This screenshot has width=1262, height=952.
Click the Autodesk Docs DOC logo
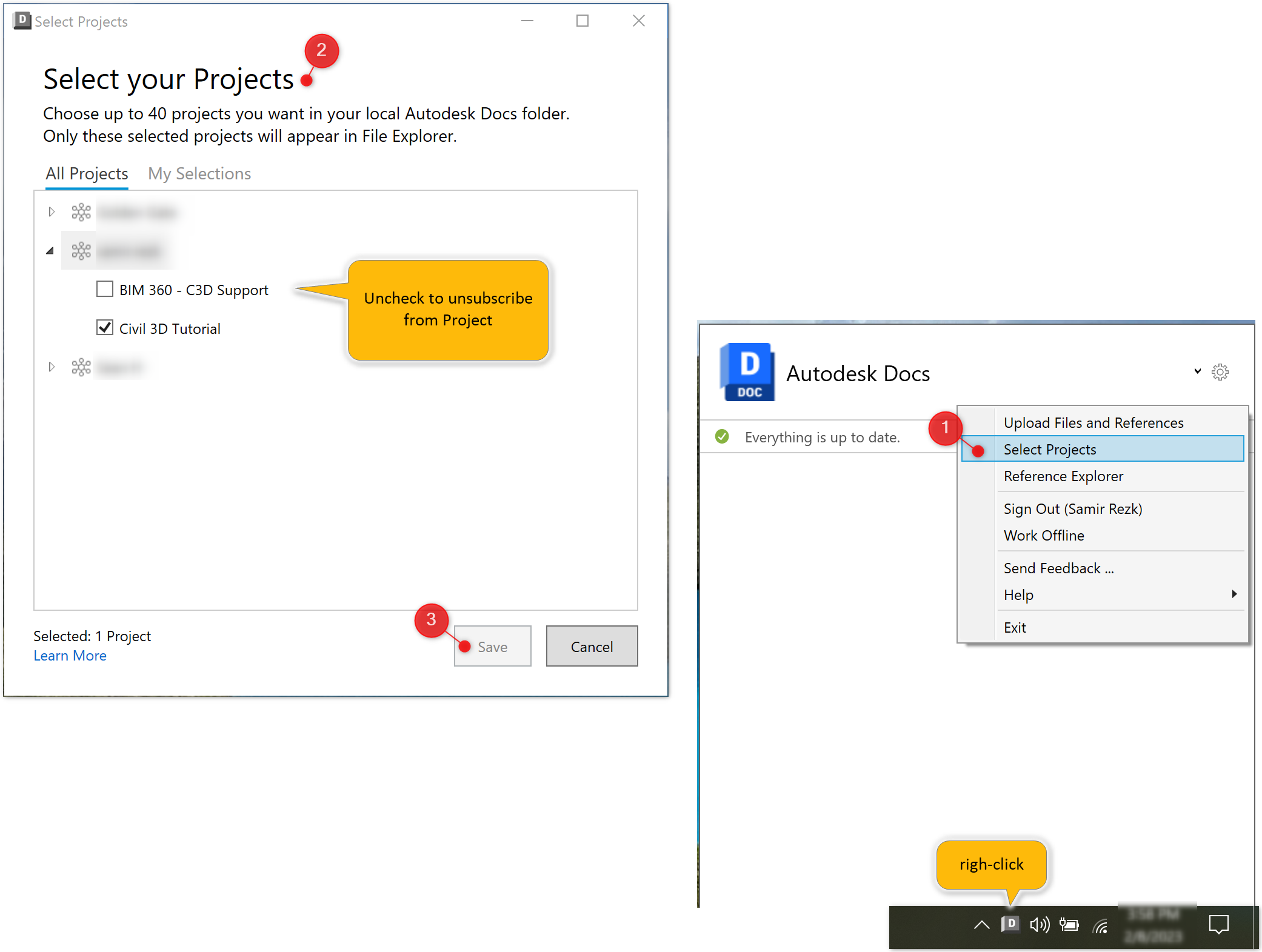click(747, 372)
